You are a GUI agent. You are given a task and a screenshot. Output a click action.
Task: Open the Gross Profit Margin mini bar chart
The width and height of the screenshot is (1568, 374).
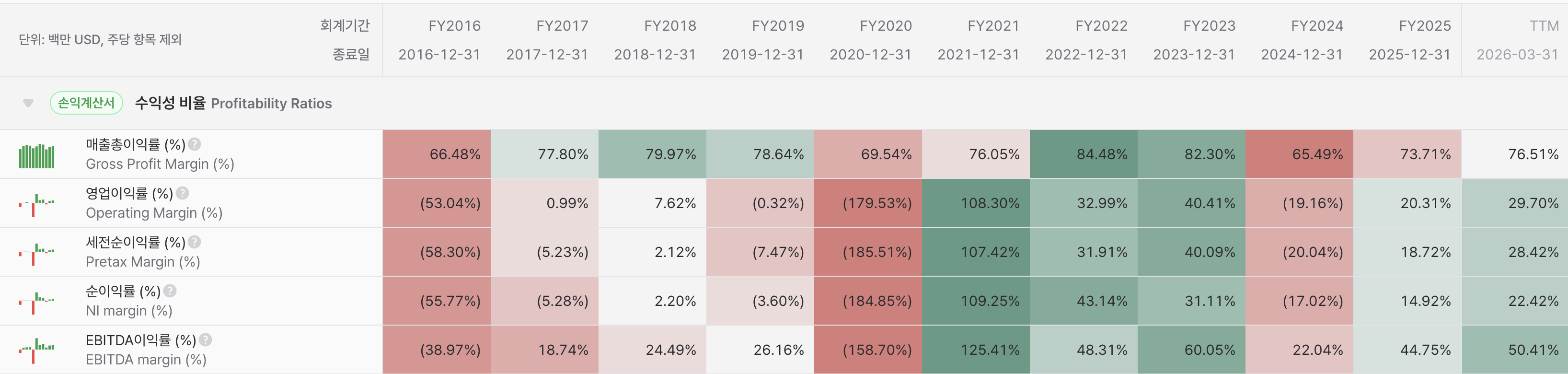pos(36,156)
